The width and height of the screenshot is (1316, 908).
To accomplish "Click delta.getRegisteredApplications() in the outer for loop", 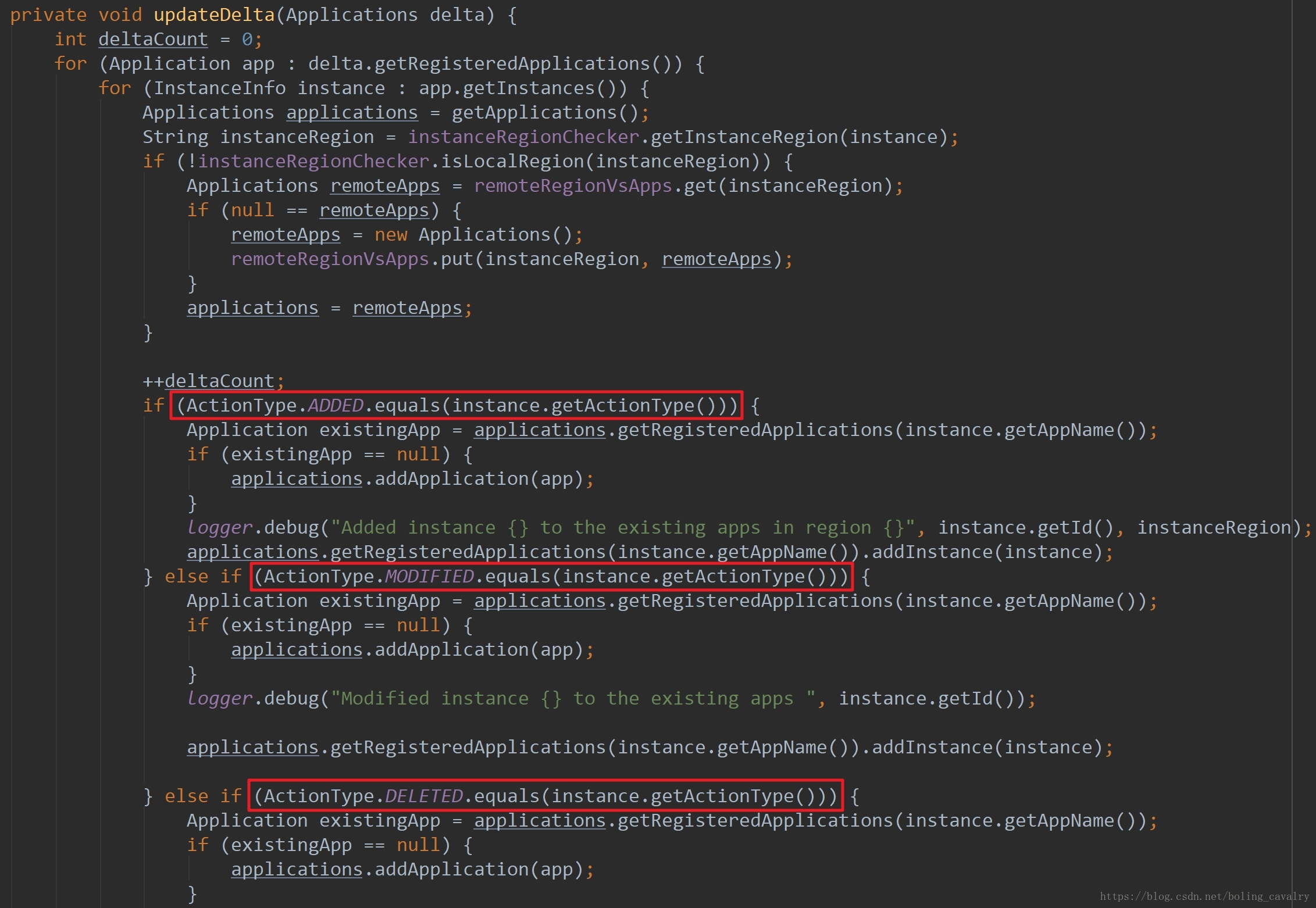I will (495, 64).
